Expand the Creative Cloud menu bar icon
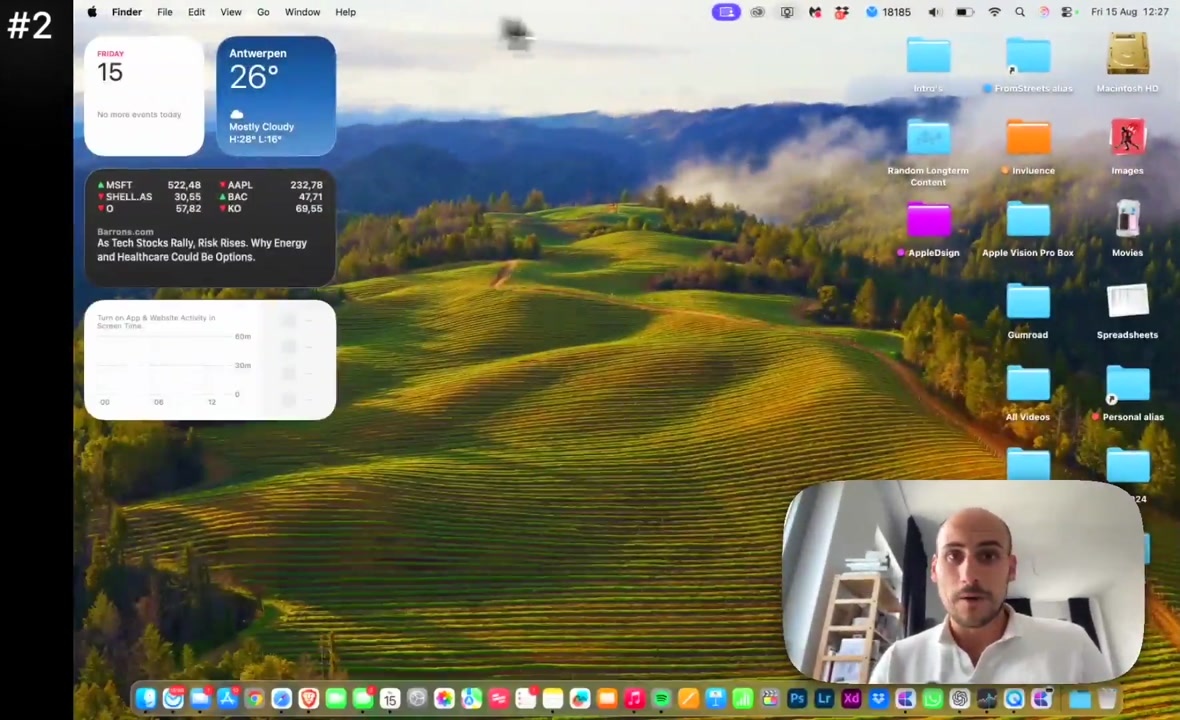This screenshot has height=720, width=1180. 757,12
